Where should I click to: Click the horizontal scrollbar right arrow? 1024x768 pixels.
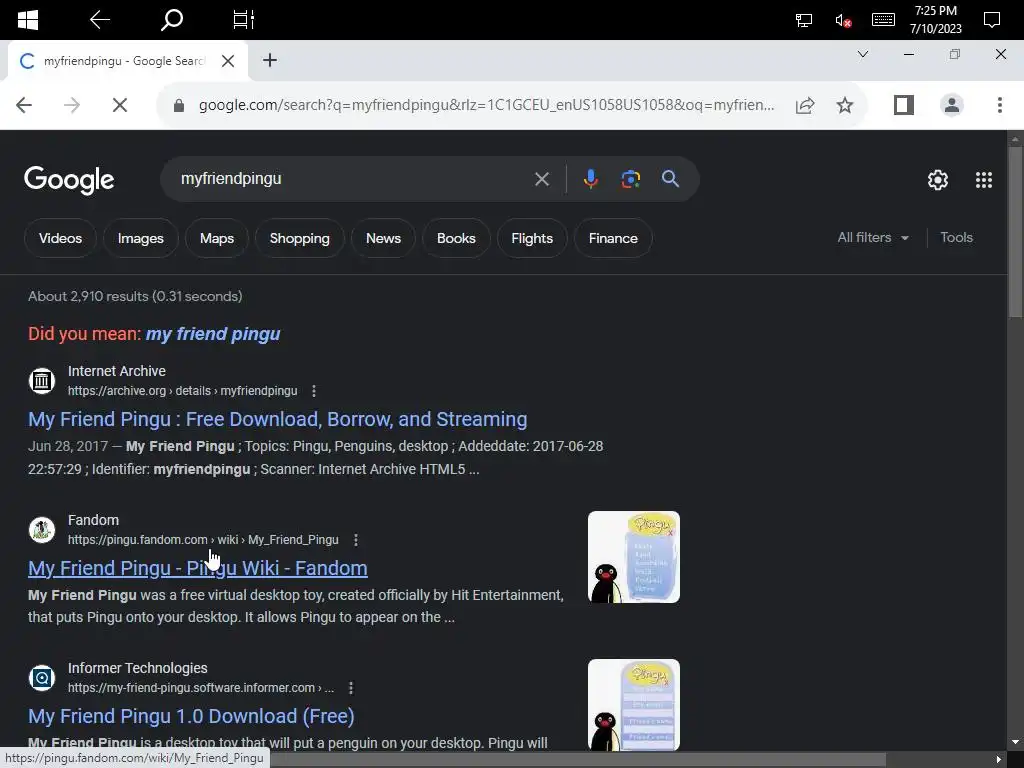pyautogui.click(x=999, y=759)
